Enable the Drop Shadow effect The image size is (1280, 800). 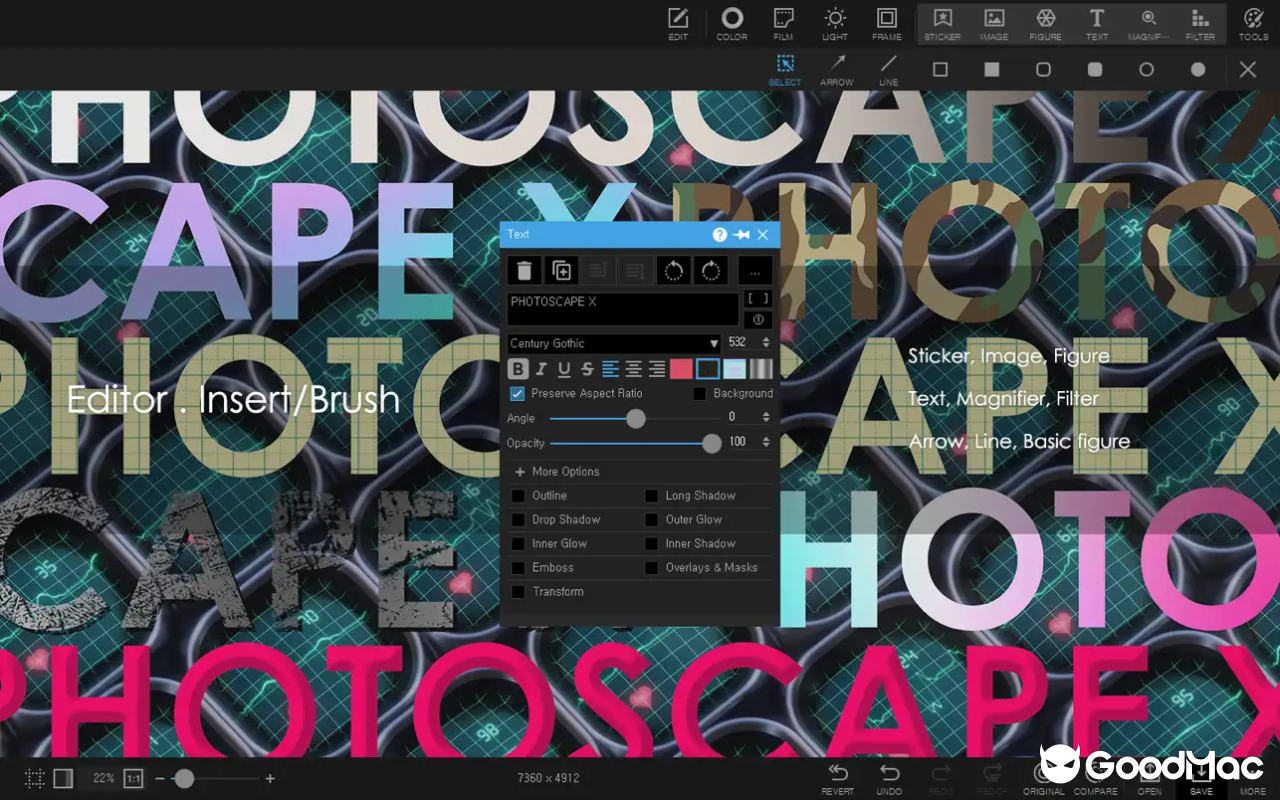(518, 520)
